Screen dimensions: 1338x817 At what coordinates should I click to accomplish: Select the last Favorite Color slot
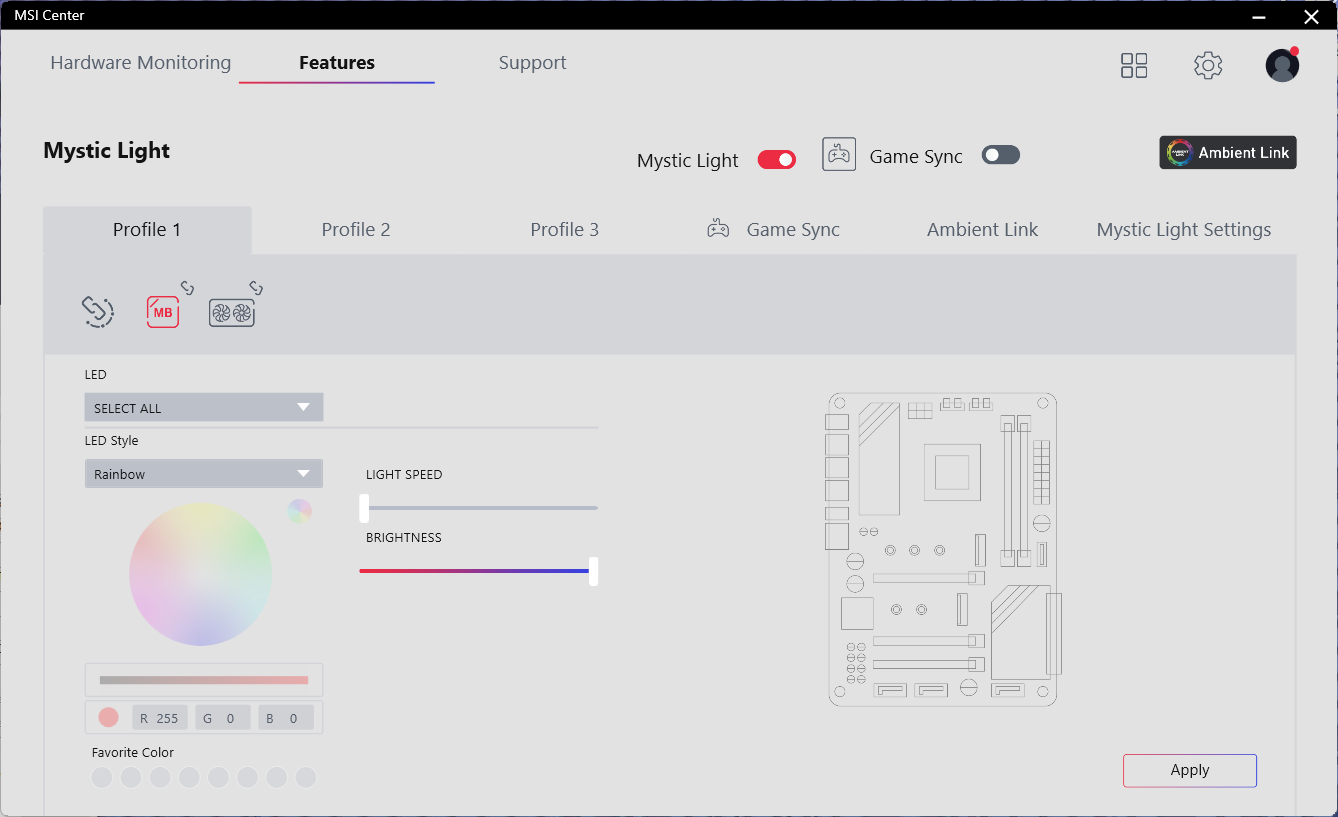(306, 777)
